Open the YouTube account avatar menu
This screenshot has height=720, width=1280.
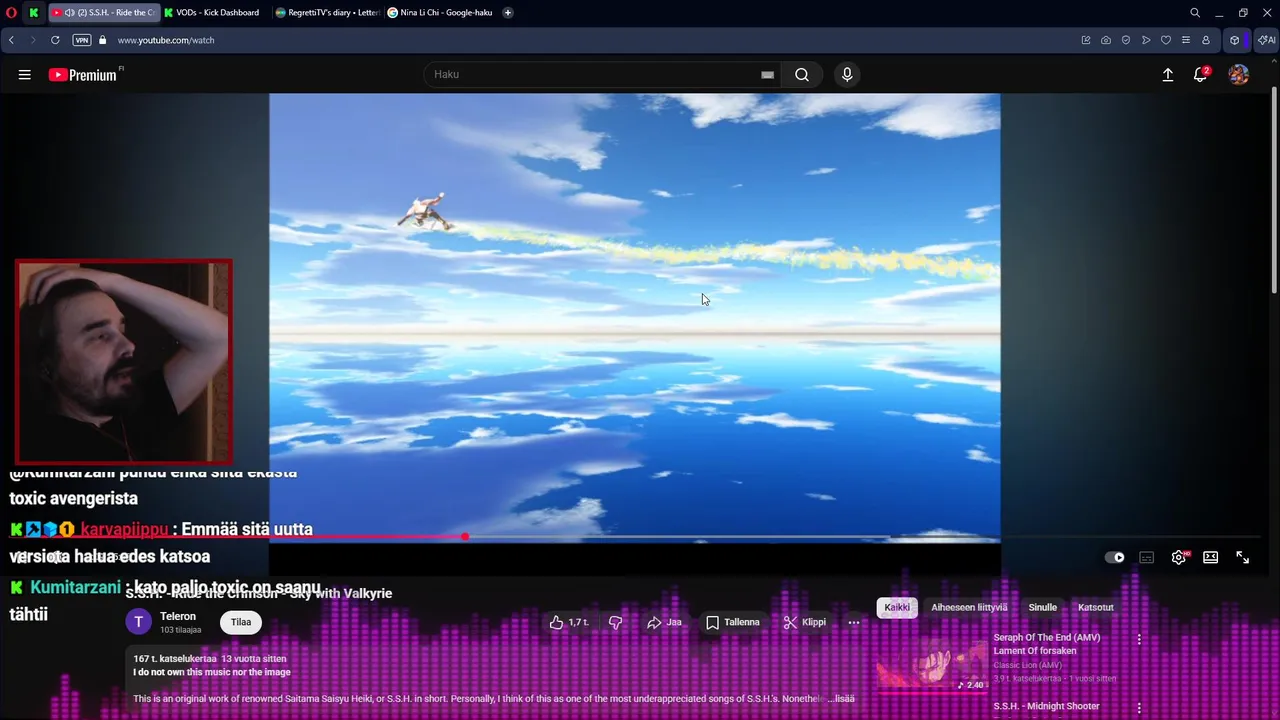(1239, 75)
